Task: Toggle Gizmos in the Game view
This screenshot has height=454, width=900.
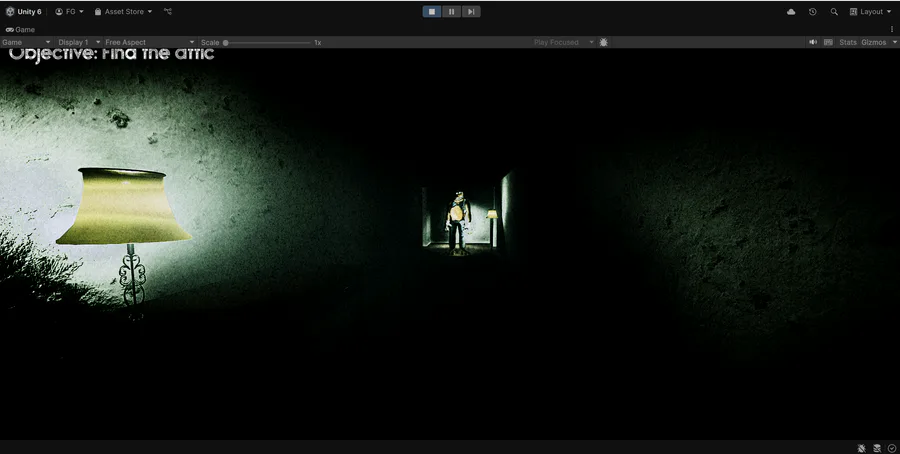Action: click(x=874, y=42)
